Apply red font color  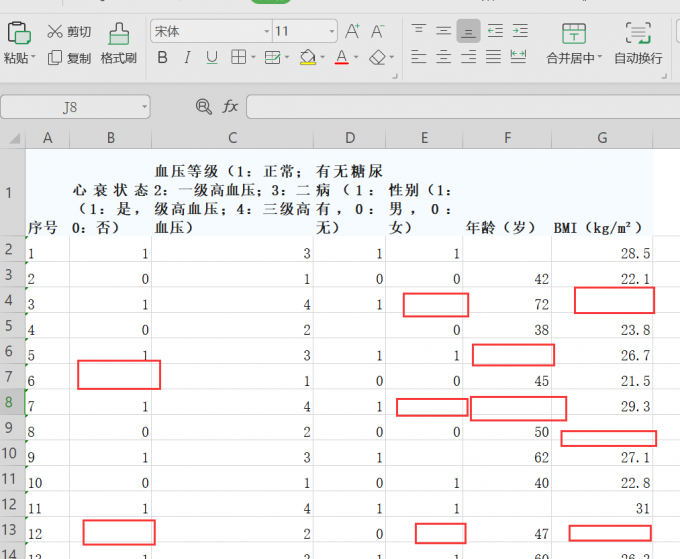[x=342, y=57]
